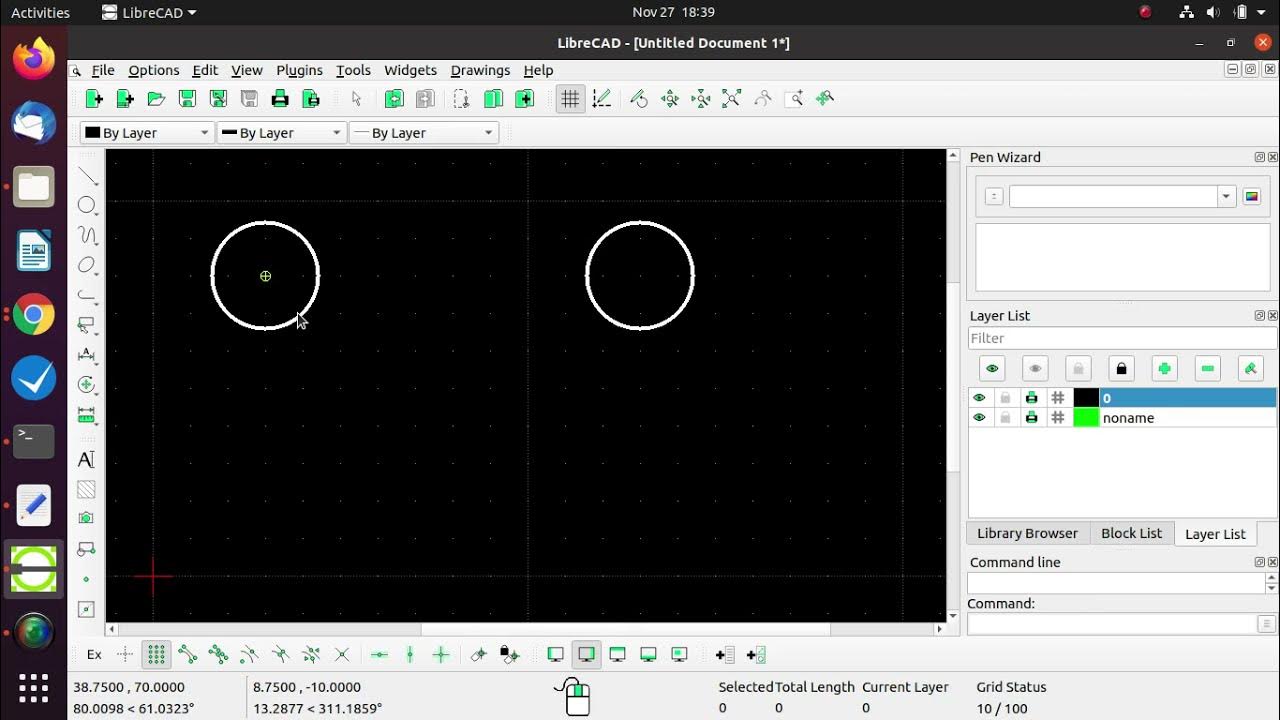Switch to the Block List tab

pos(1131,533)
